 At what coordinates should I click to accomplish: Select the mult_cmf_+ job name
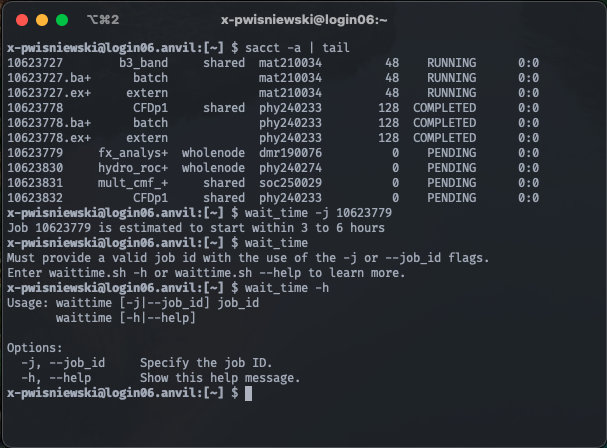click(x=133, y=183)
